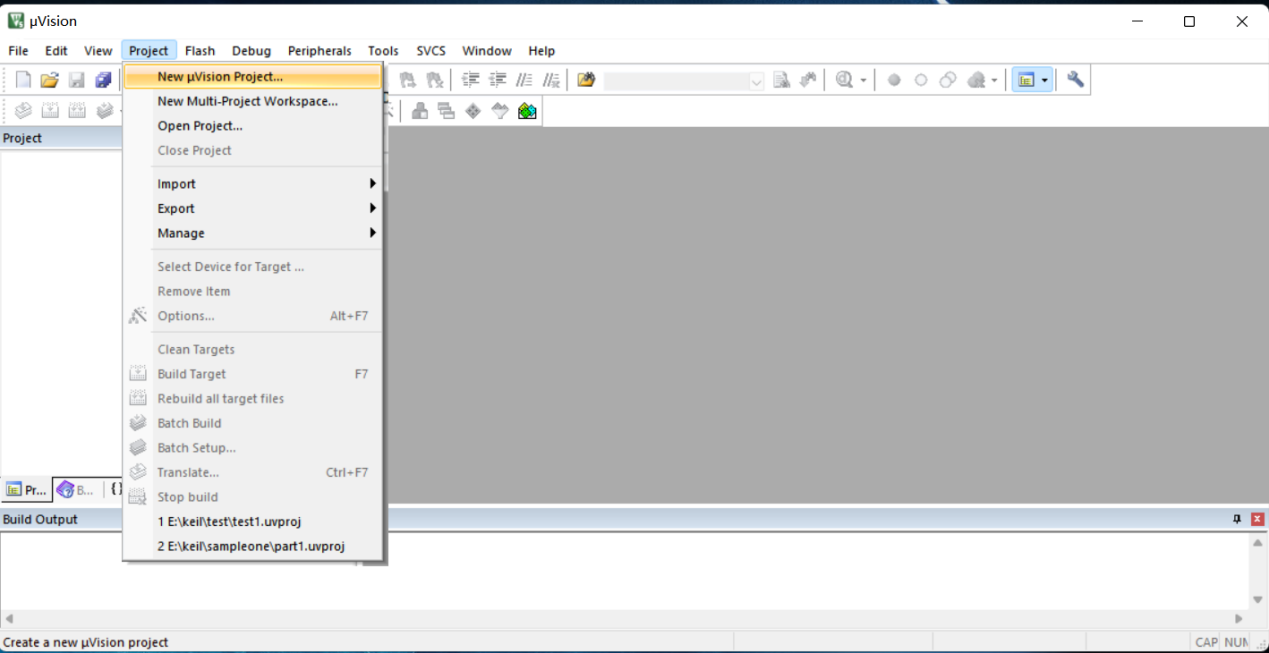The image size is (1269, 653).
Task: Choose Open Project from the menu
Action: coord(253,126)
